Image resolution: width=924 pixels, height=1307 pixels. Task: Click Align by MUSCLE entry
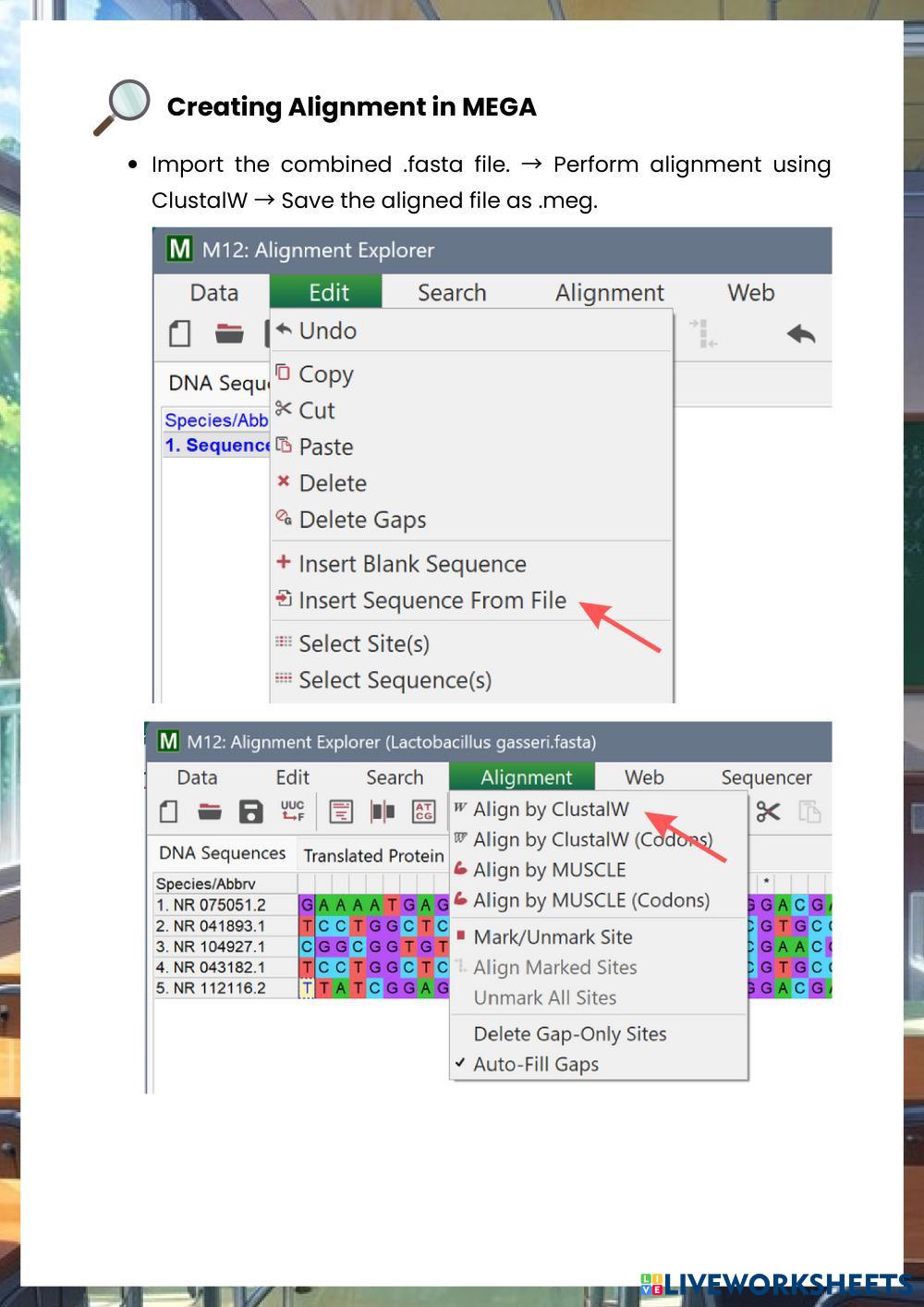coord(549,870)
